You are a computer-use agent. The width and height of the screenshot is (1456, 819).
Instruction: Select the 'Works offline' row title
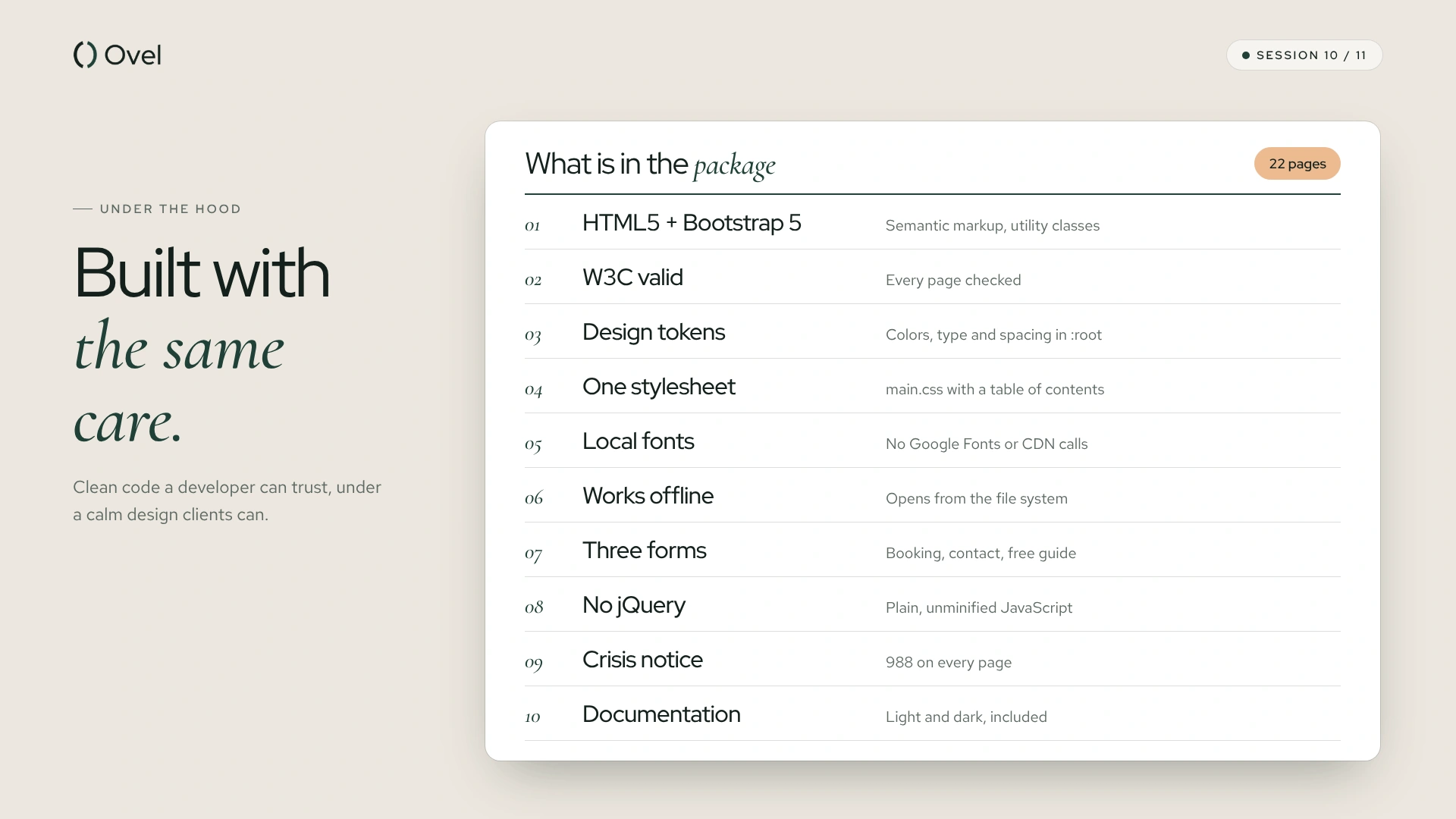pyautogui.click(x=648, y=496)
